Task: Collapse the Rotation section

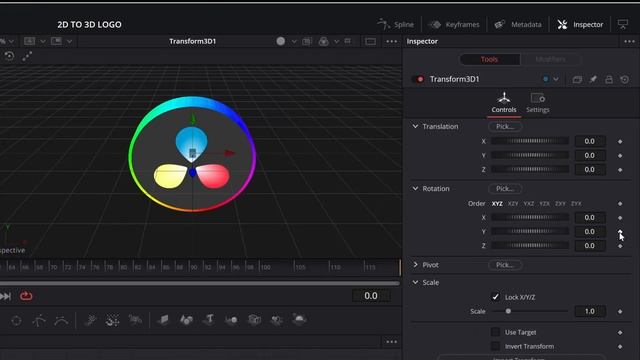Action: (x=415, y=189)
